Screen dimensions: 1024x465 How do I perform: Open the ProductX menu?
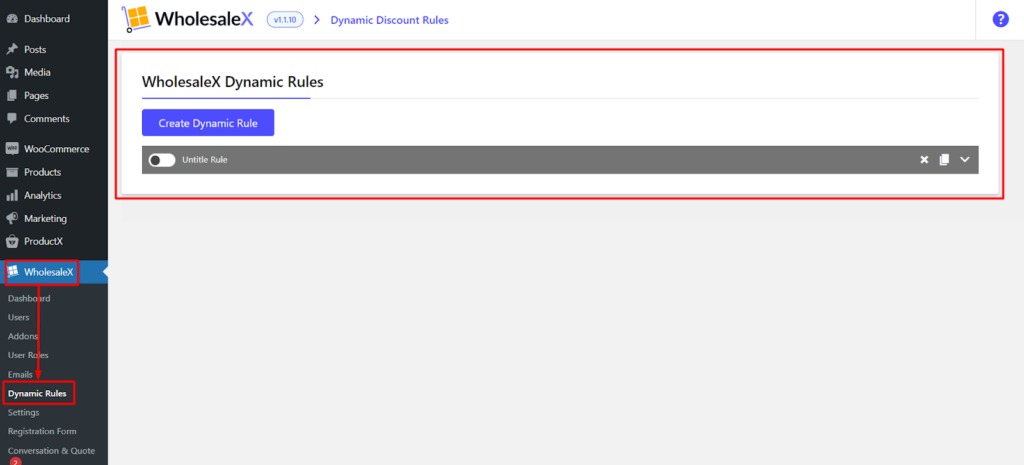coord(44,241)
